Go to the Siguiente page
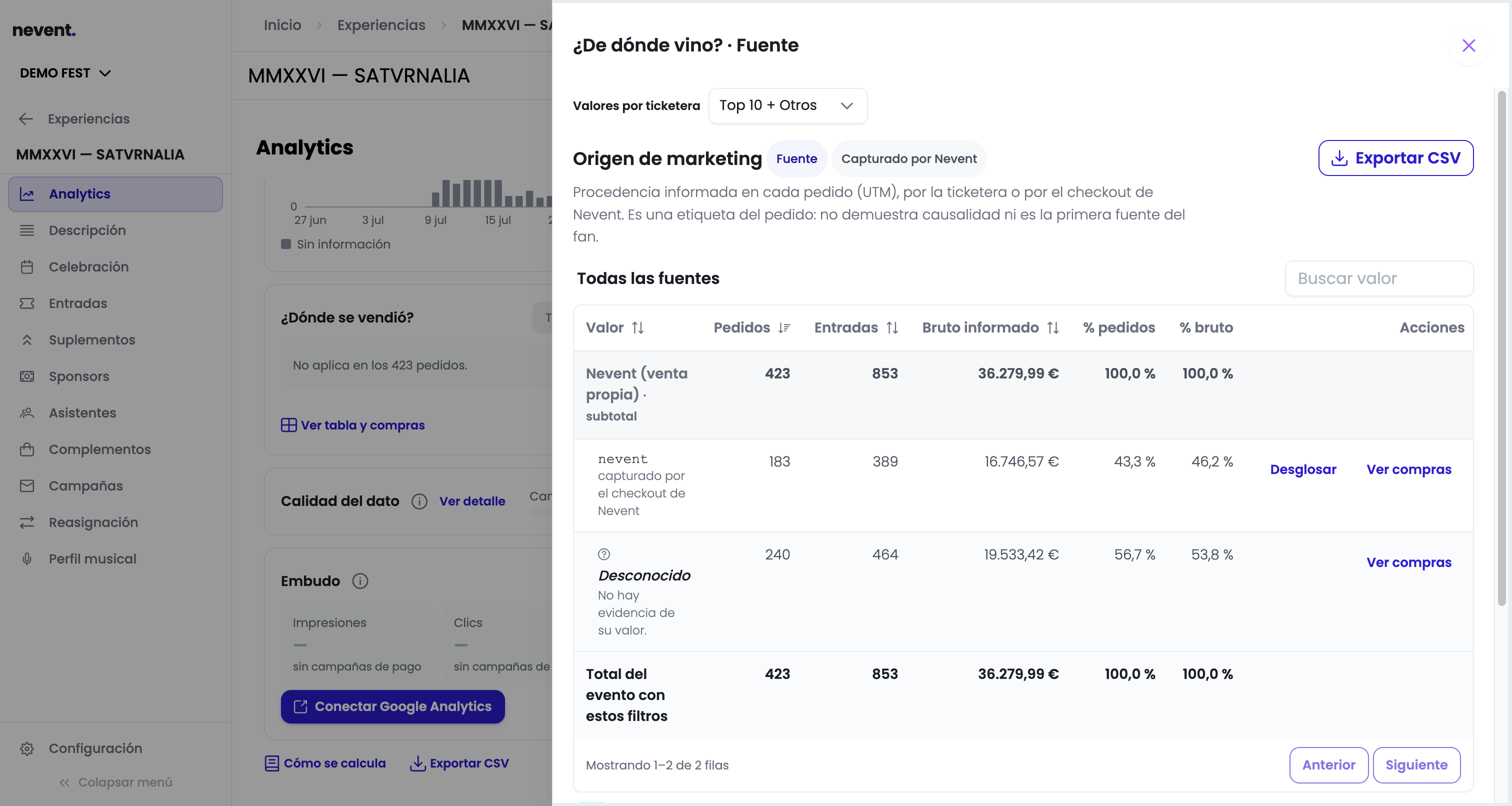 [1416, 765]
